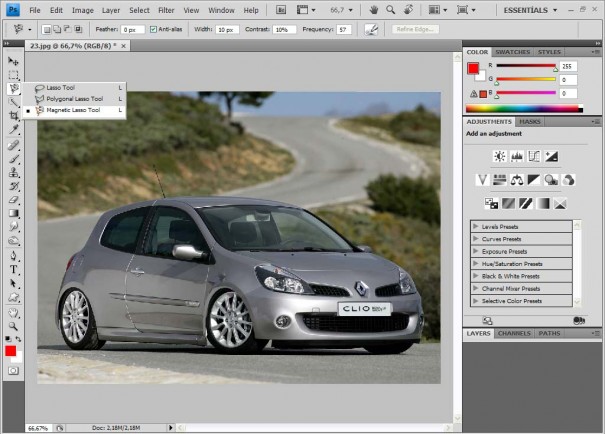Select the Eyedropper tool
Screen dimensions: 605x434
13,129
